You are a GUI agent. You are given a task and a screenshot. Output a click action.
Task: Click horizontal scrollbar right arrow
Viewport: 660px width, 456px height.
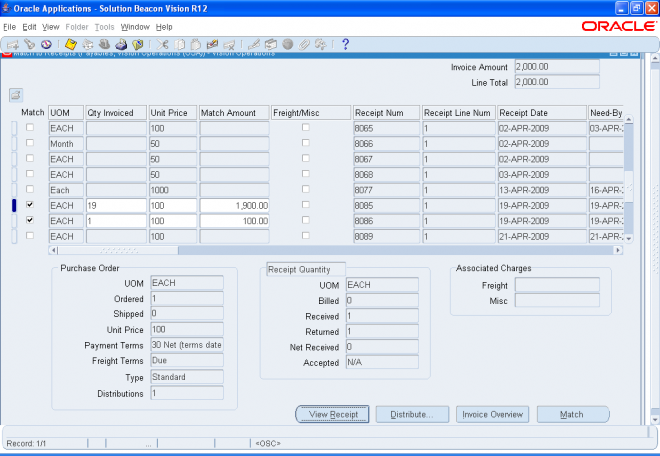[617, 251]
